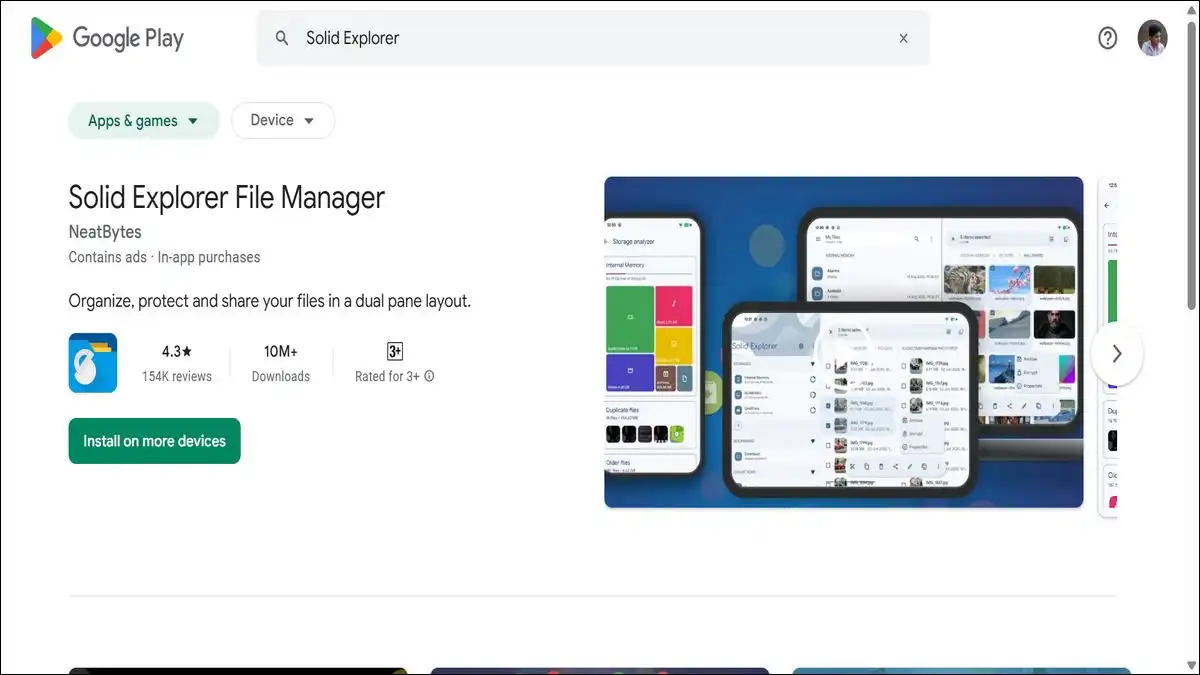Click the Solid Explorer File Manager title

227,197
